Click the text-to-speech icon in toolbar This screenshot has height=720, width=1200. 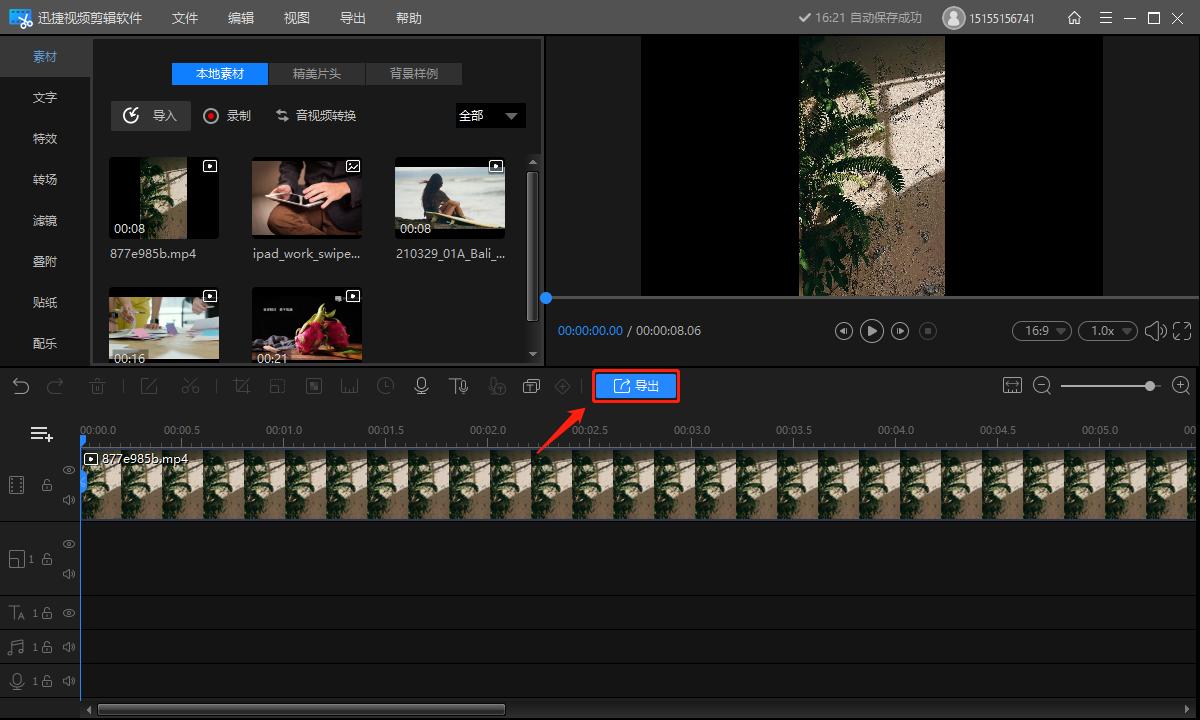tap(458, 386)
